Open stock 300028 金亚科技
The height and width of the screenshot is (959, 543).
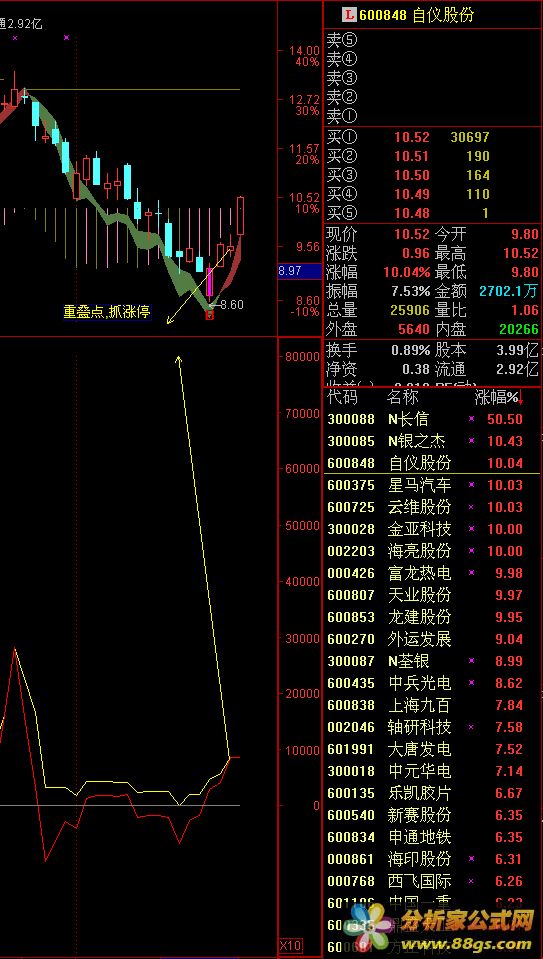(432, 529)
